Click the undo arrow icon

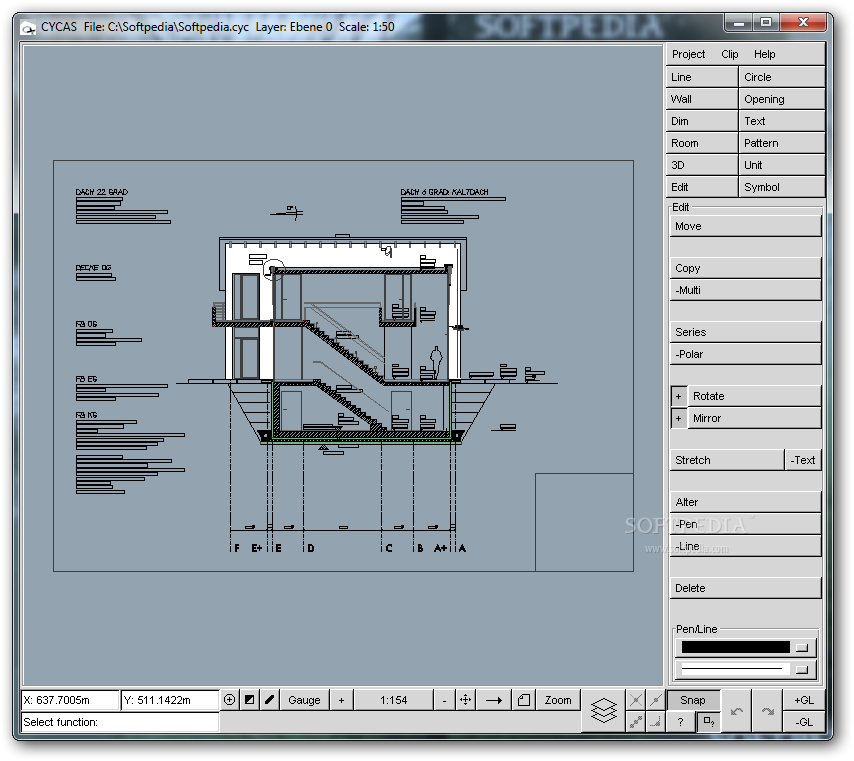click(x=737, y=710)
